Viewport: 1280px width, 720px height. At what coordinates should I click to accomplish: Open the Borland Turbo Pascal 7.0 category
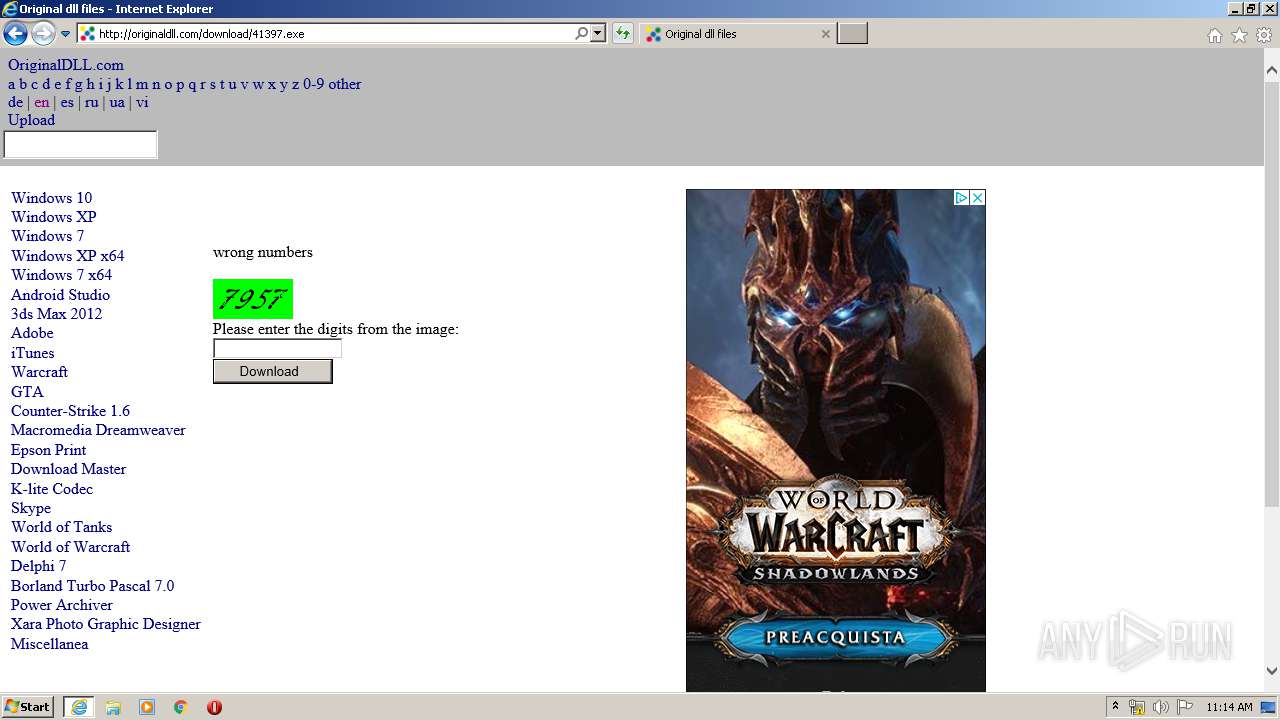click(92, 586)
